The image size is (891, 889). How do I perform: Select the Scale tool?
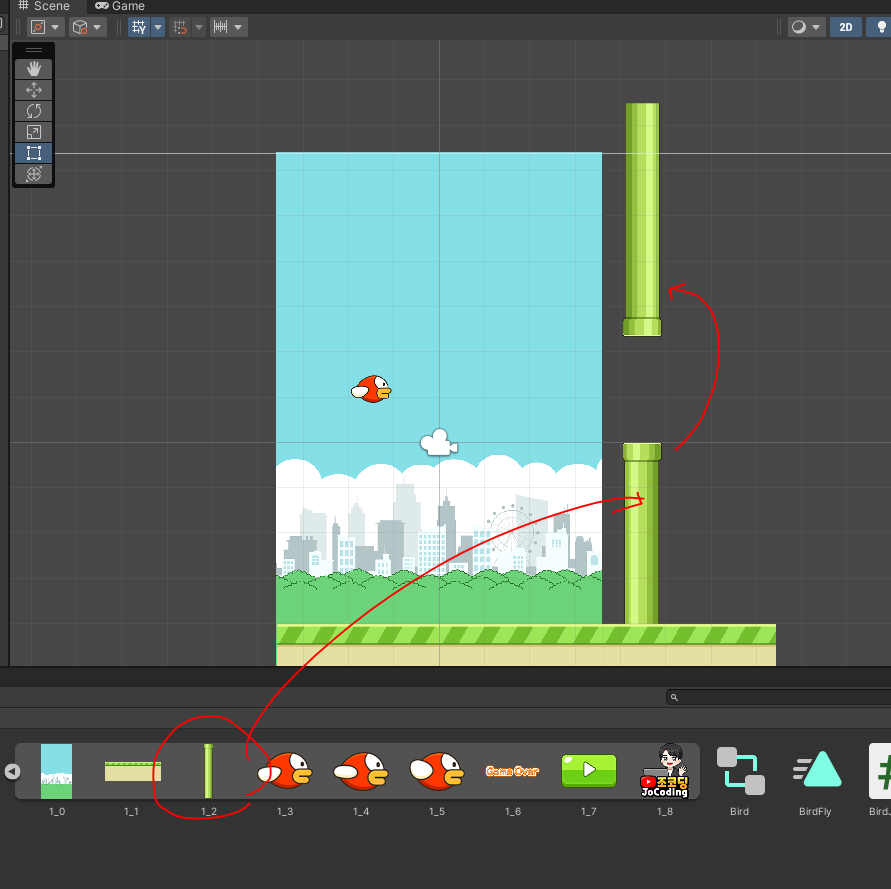[x=34, y=132]
